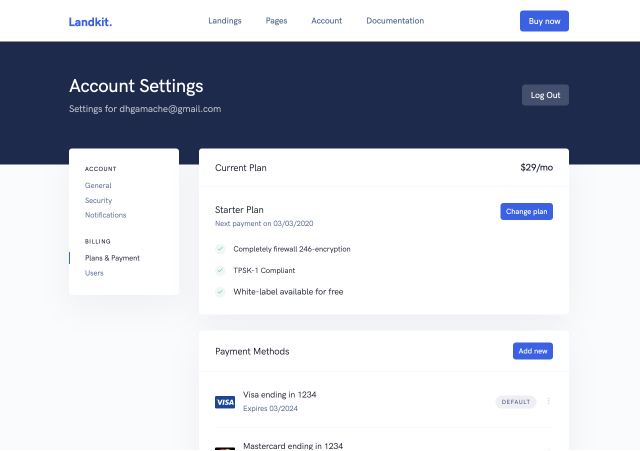Open the Account dropdown in navbar
640x451 pixels.
point(326,21)
